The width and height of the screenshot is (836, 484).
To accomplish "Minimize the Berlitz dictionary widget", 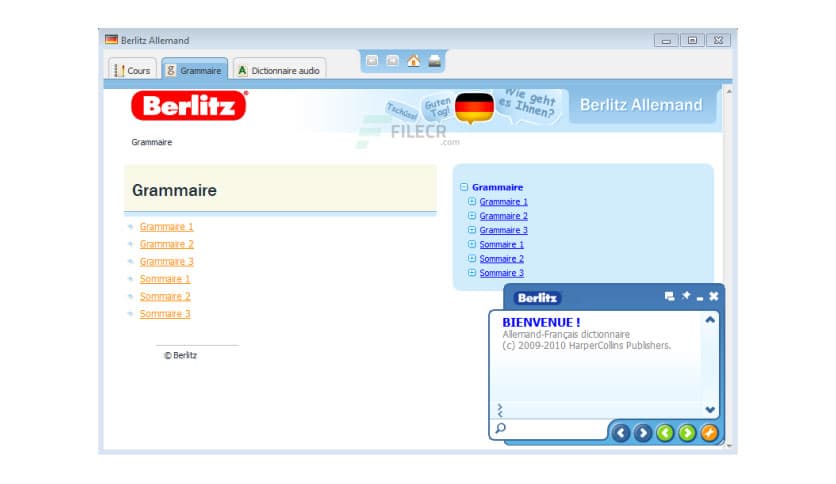I will point(700,298).
